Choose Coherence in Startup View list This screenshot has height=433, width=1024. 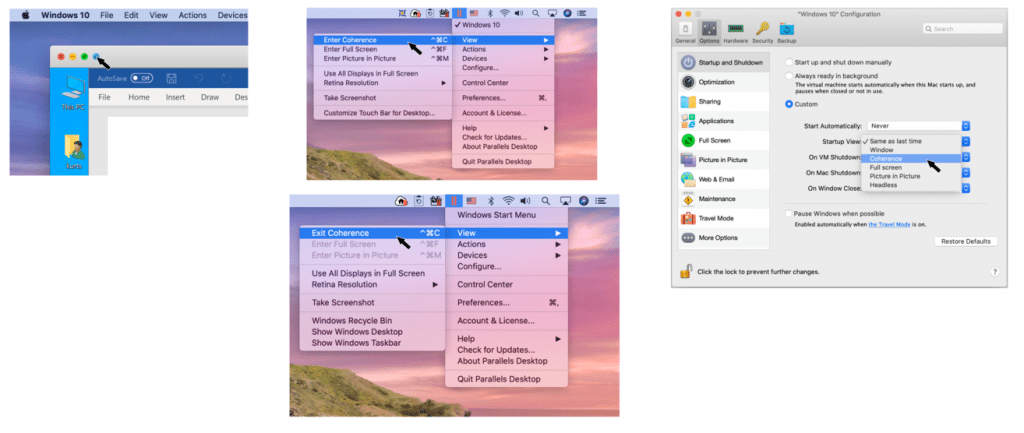pos(911,159)
